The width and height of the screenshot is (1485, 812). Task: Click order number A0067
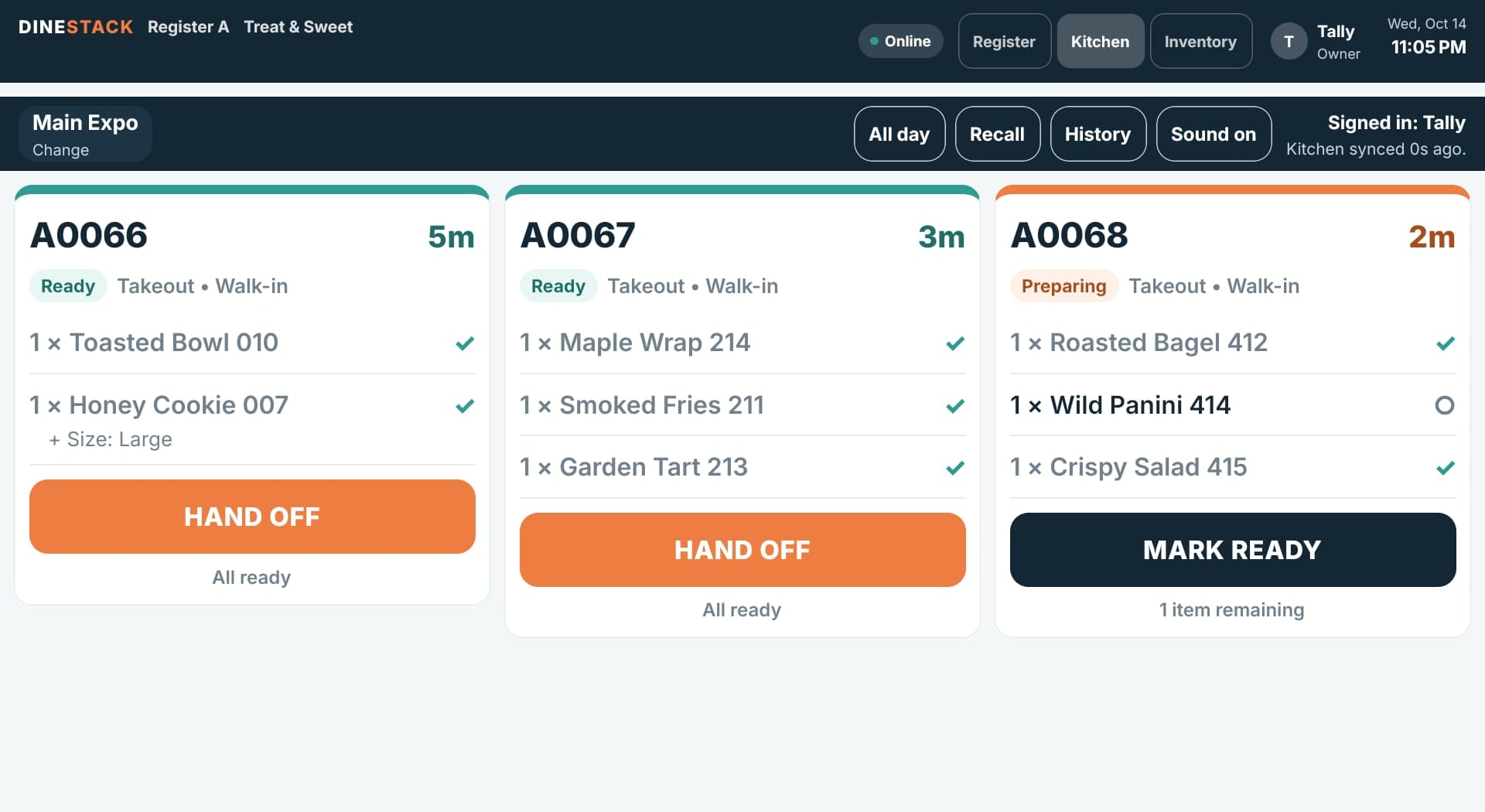[578, 235]
